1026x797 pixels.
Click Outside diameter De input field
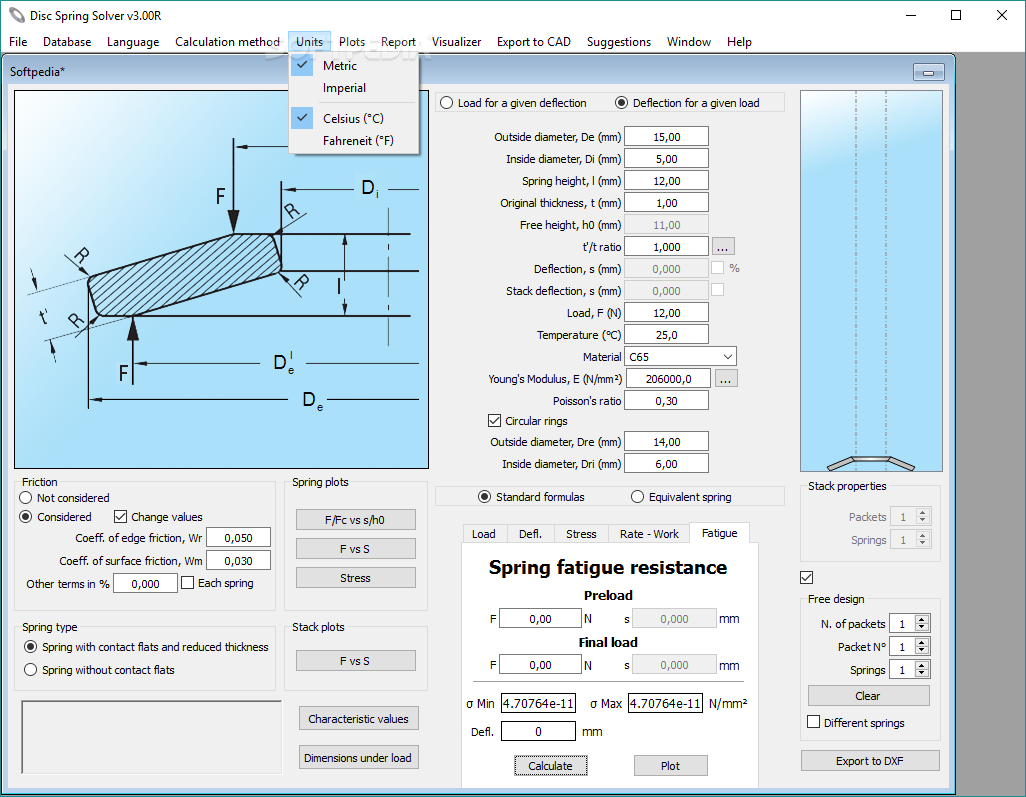[x=666, y=137]
